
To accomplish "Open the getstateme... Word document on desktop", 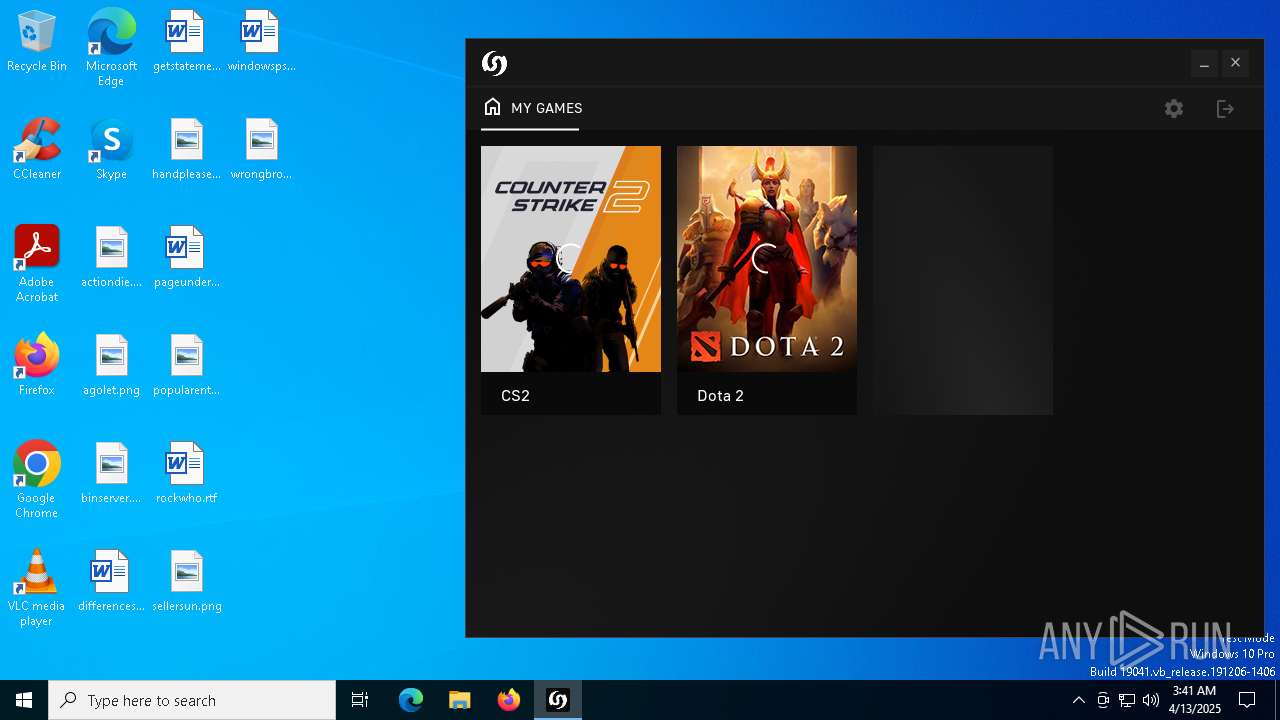I will [x=186, y=41].
